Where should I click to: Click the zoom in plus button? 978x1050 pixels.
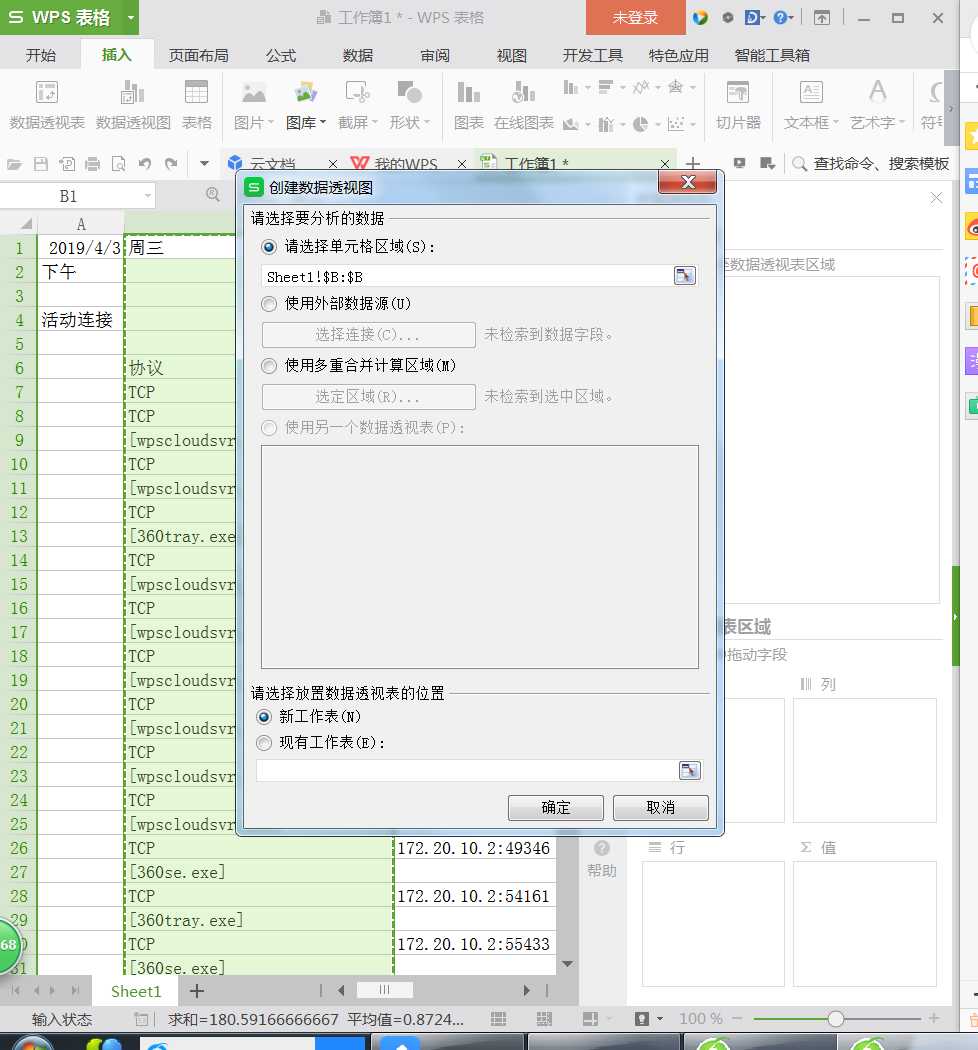tap(934, 1019)
